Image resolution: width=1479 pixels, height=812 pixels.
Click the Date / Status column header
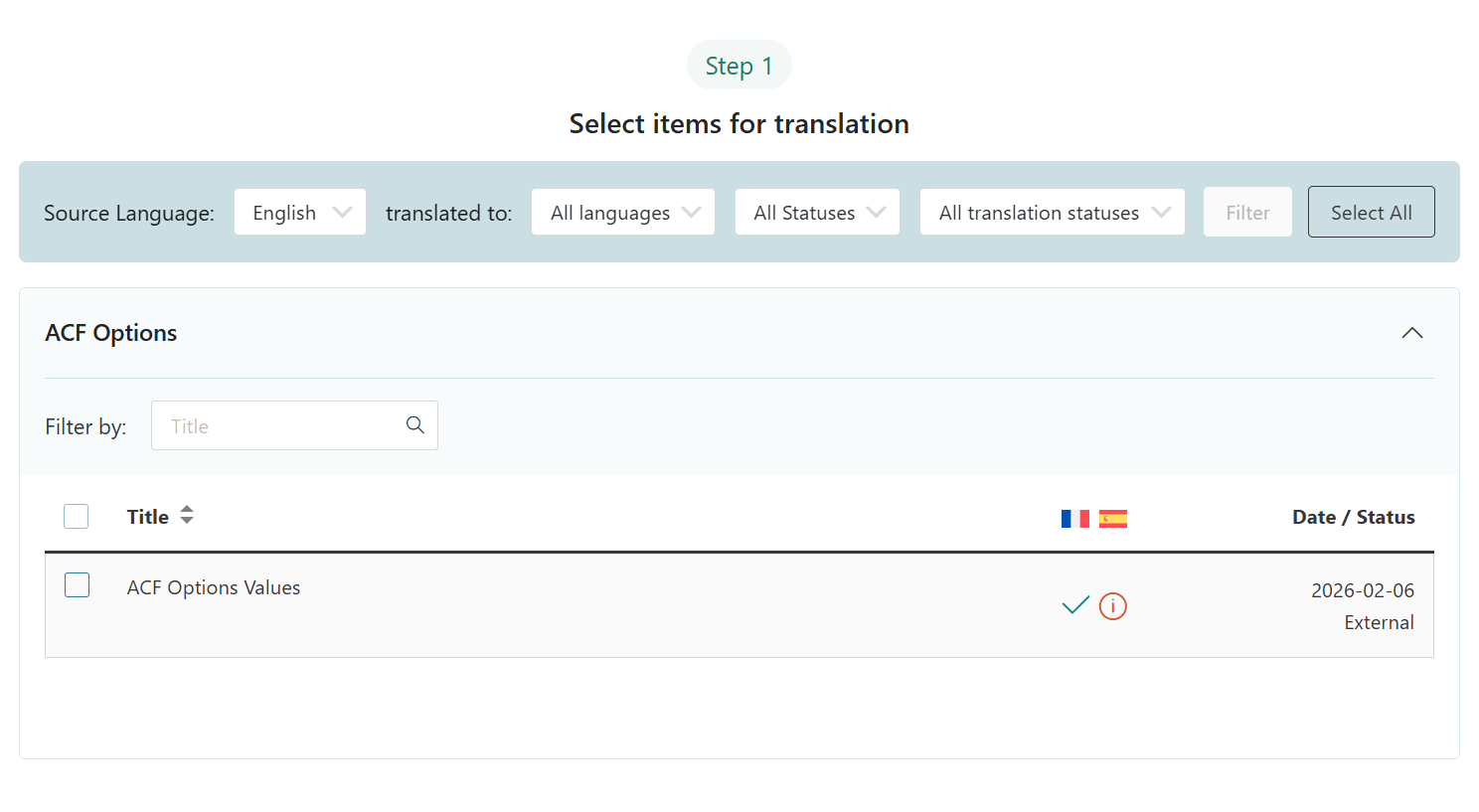click(x=1353, y=517)
